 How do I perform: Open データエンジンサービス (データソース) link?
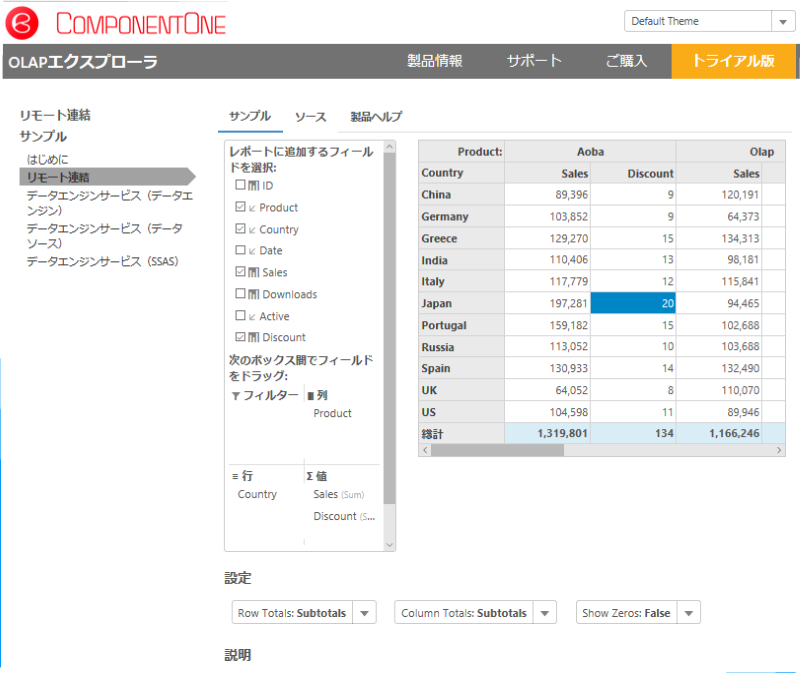point(105,236)
